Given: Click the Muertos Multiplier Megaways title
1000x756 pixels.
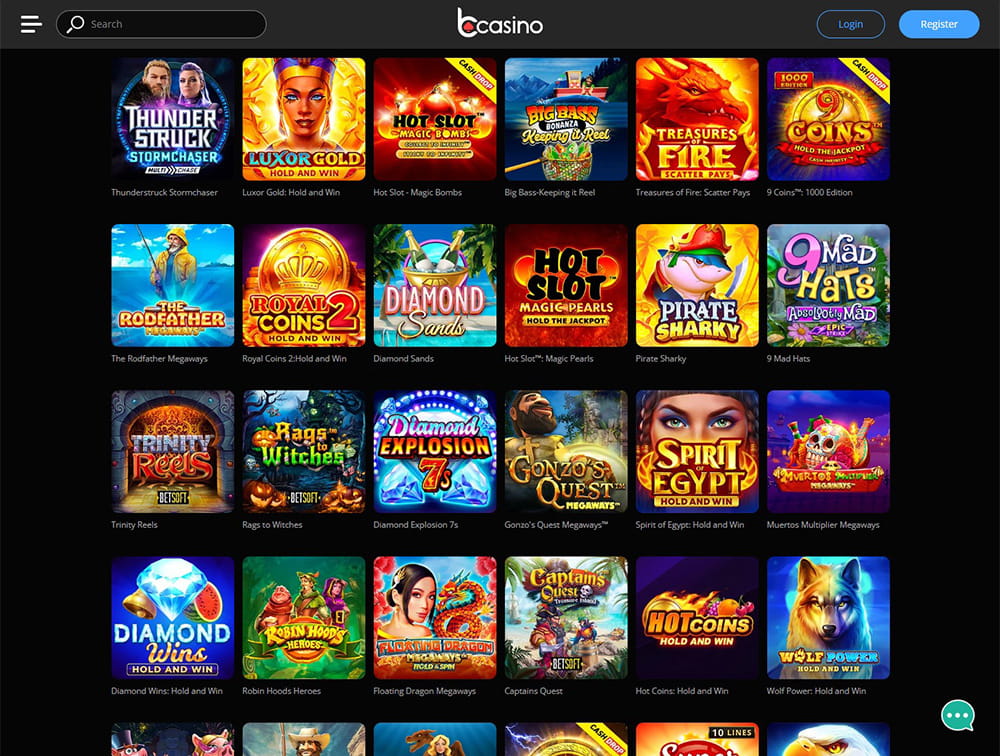Looking at the screenshot, I should point(823,524).
